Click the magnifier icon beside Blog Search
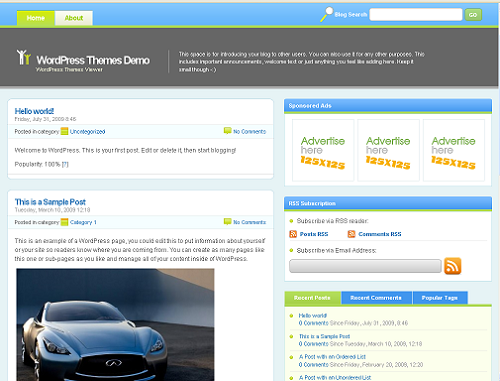The height and width of the screenshot is (381, 500). click(x=326, y=14)
